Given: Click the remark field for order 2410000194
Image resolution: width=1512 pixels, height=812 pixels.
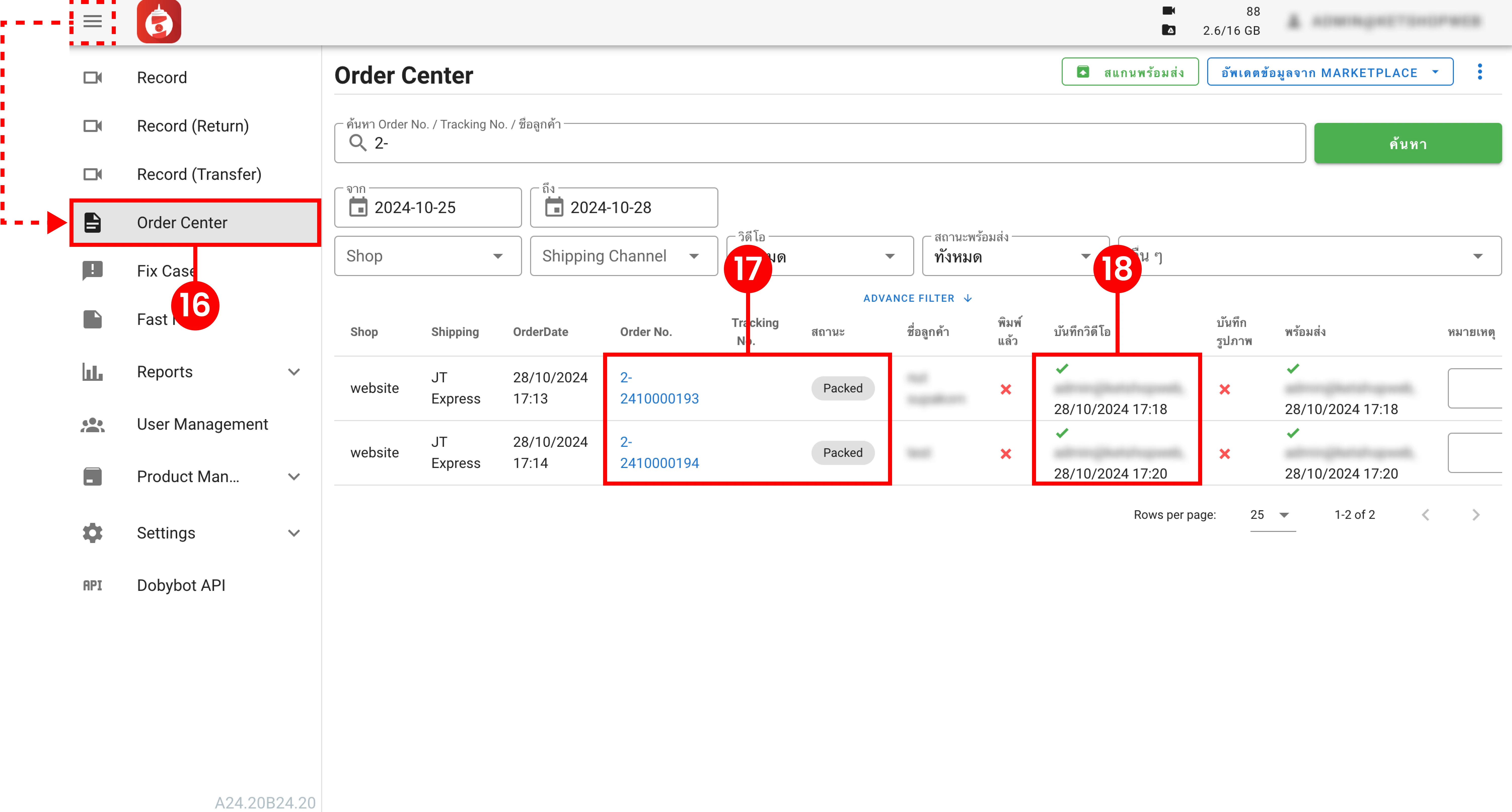Looking at the screenshot, I should pyautogui.click(x=1475, y=453).
